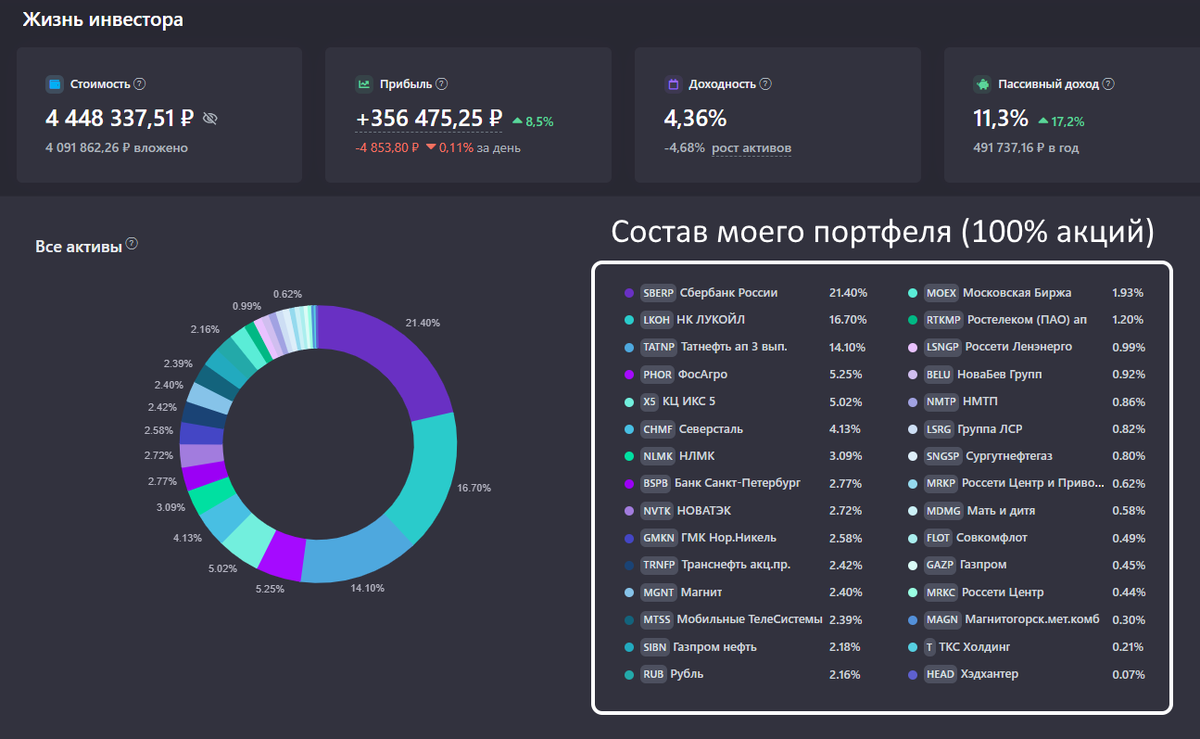Click the +356 475,25 ₽ profit value

coord(428,118)
